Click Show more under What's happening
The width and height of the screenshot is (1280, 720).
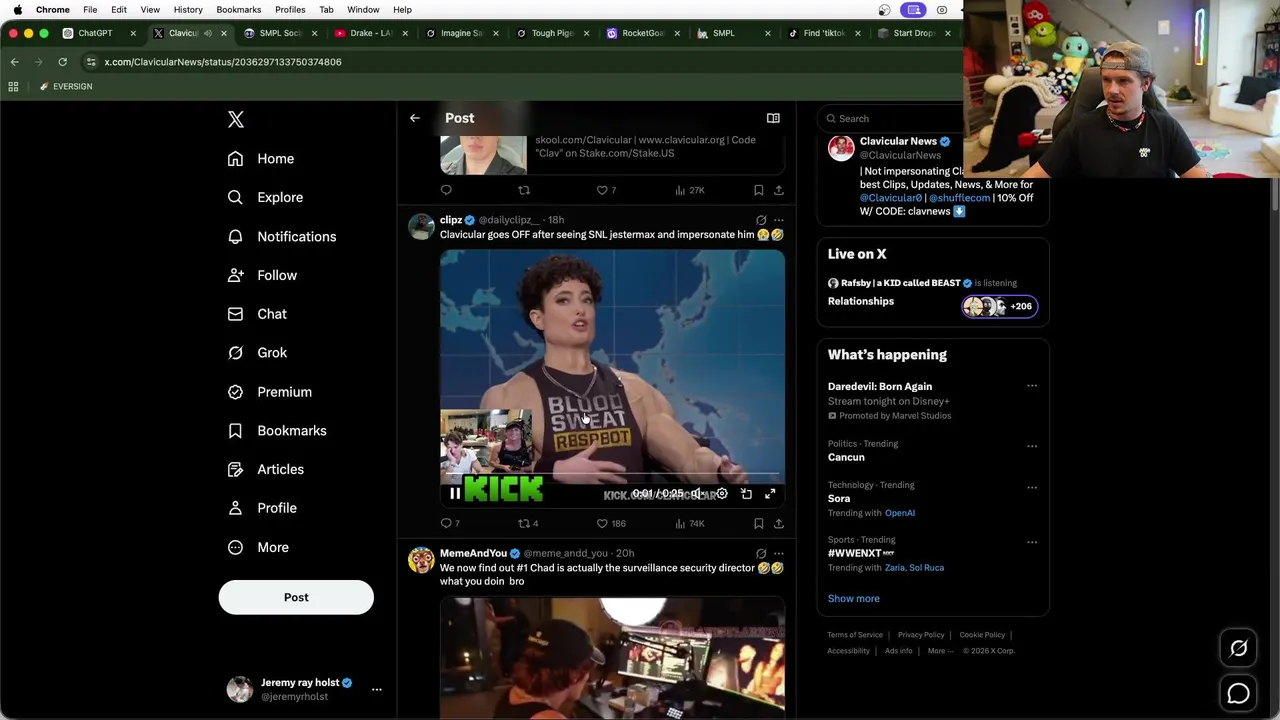[854, 598]
